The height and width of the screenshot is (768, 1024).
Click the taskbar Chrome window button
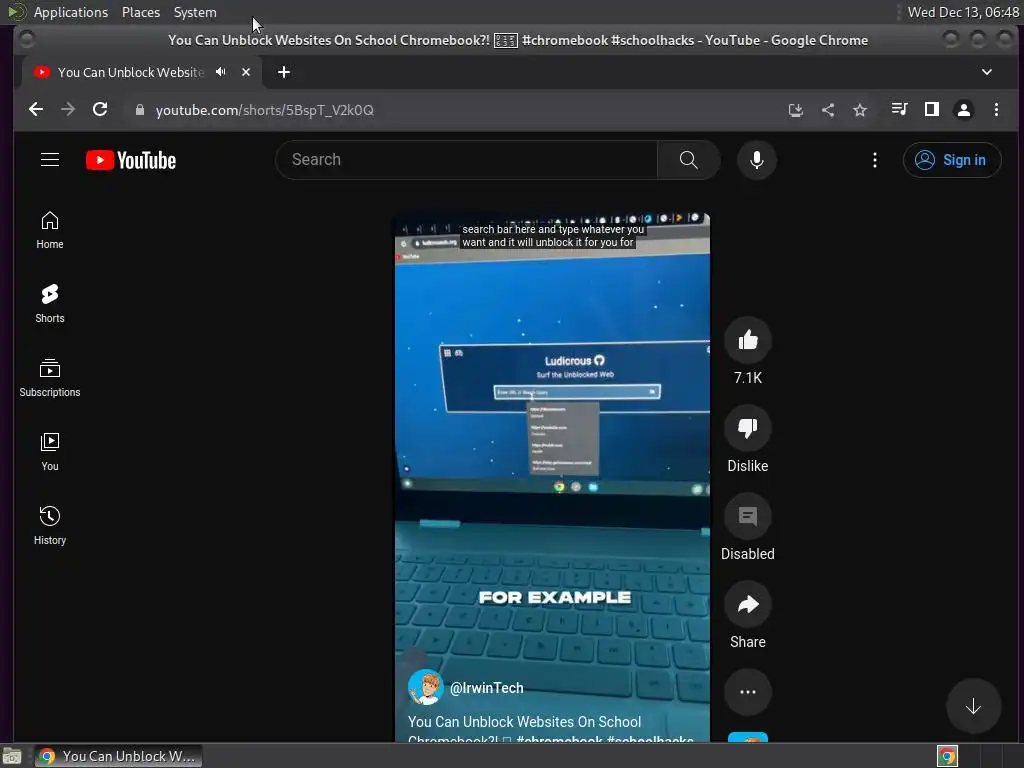[x=118, y=756]
